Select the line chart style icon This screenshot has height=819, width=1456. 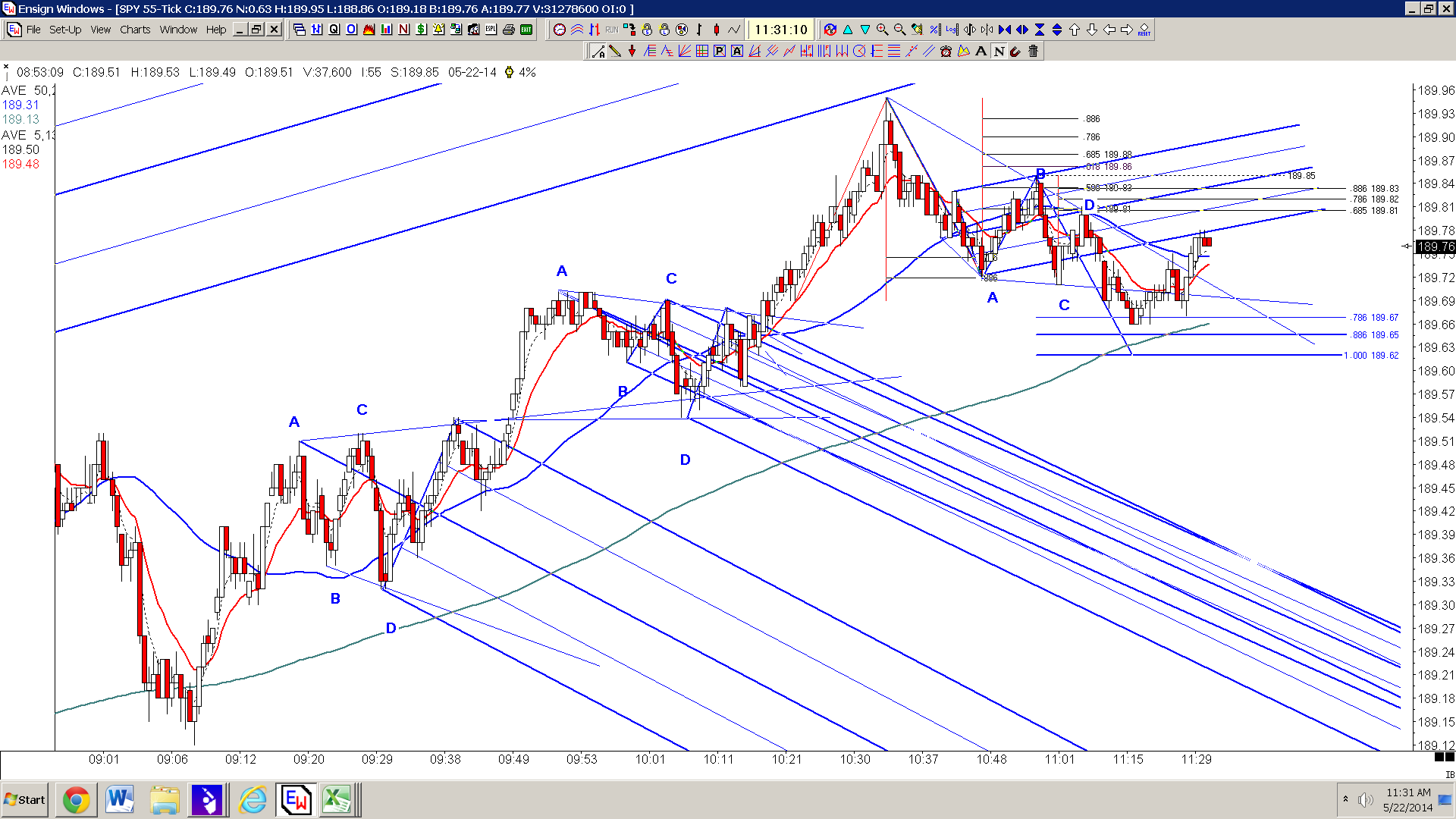(x=734, y=30)
